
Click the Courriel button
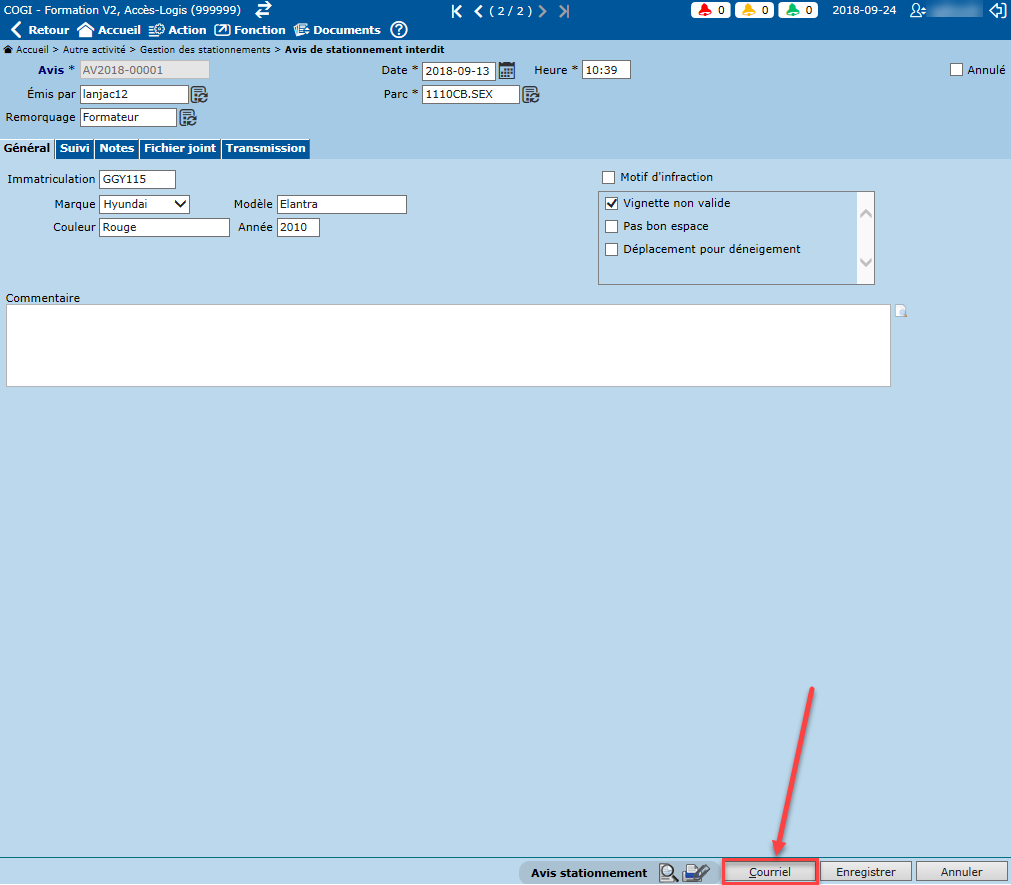(770, 872)
